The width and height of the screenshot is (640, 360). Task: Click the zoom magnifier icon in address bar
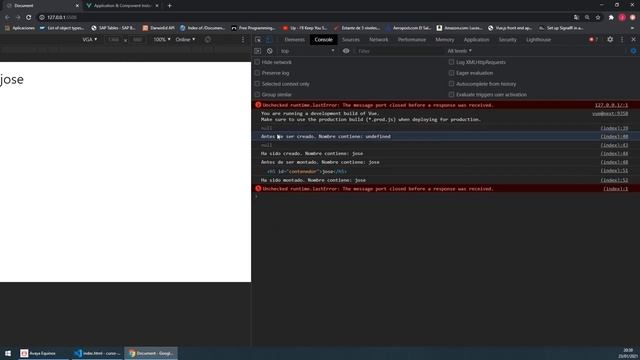(x=587, y=18)
